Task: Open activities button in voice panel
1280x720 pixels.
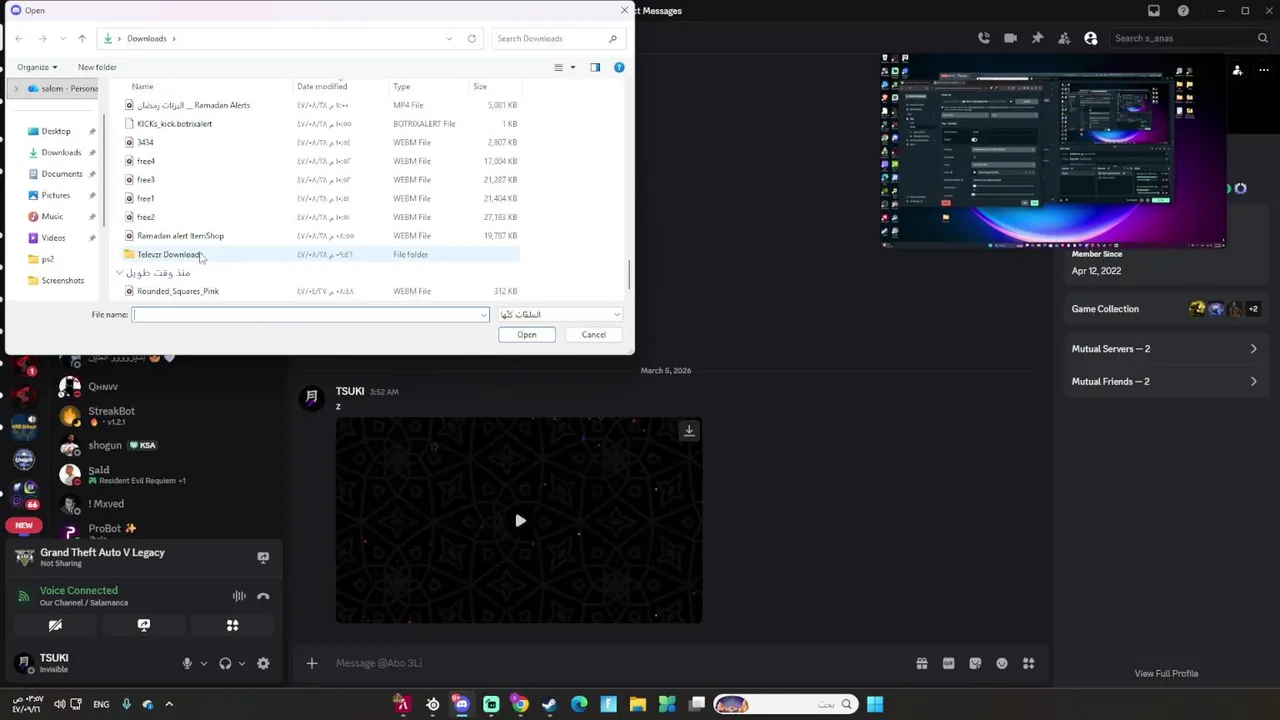Action: [x=232, y=625]
